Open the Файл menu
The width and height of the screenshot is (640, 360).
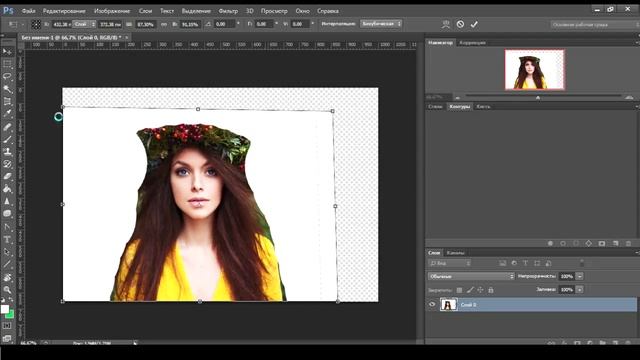[28, 11]
